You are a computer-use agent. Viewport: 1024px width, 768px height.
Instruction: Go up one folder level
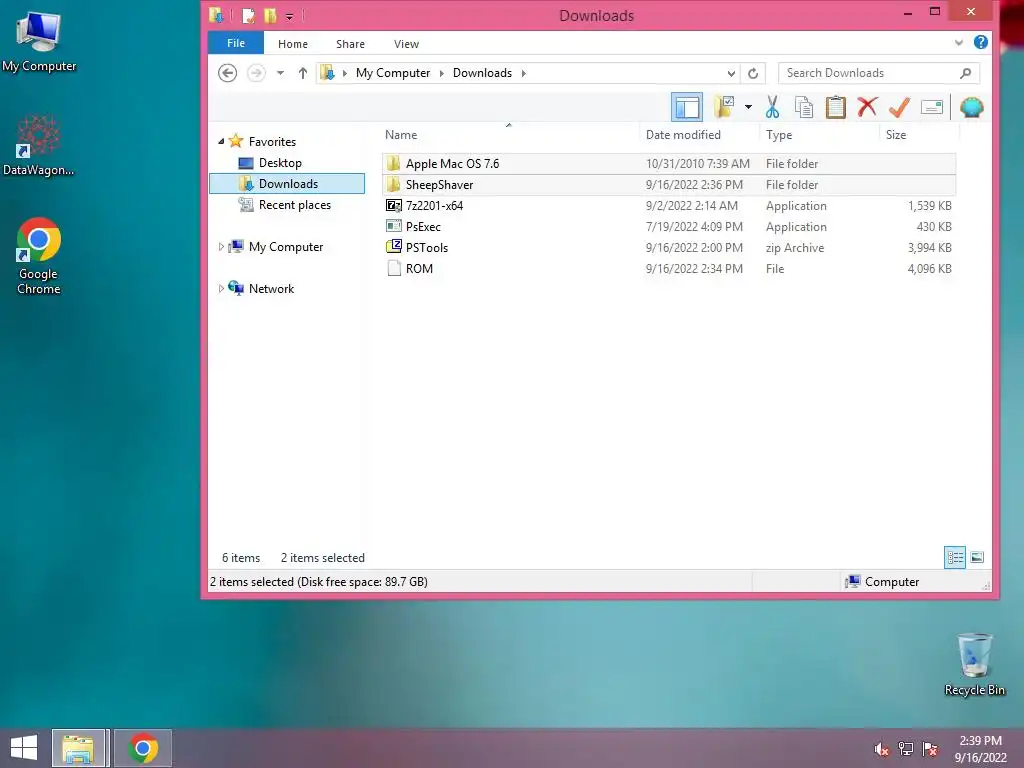click(302, 73)
